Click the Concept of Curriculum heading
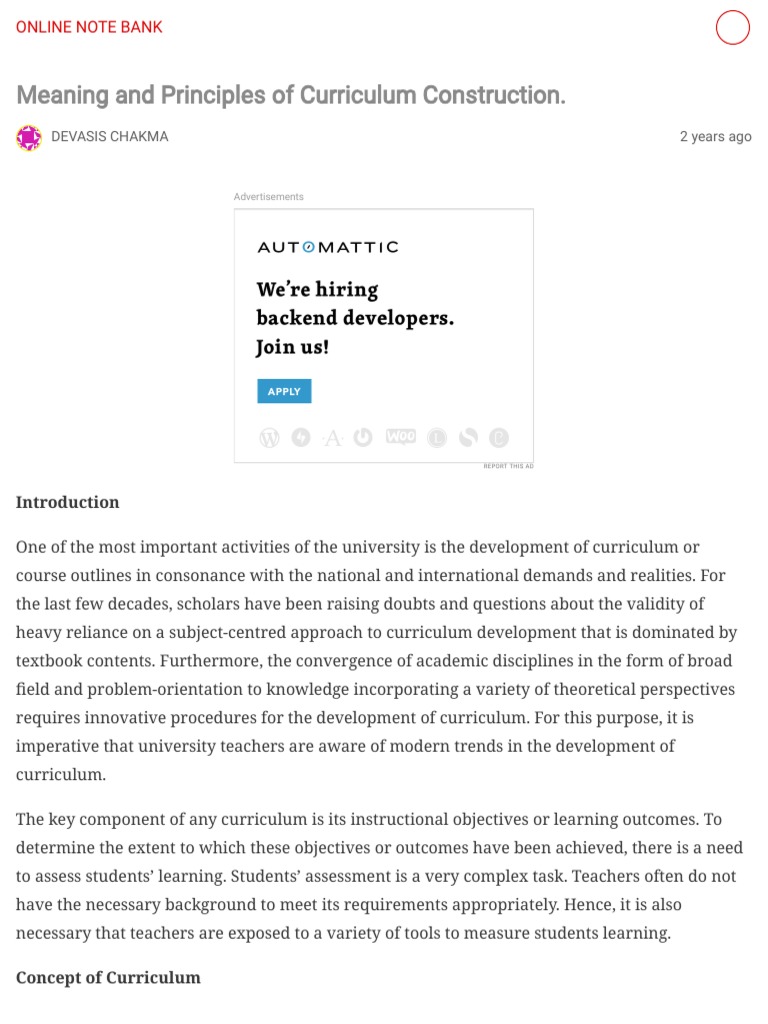Screen dimensions: 768x1024 click(x=108, y=977)
